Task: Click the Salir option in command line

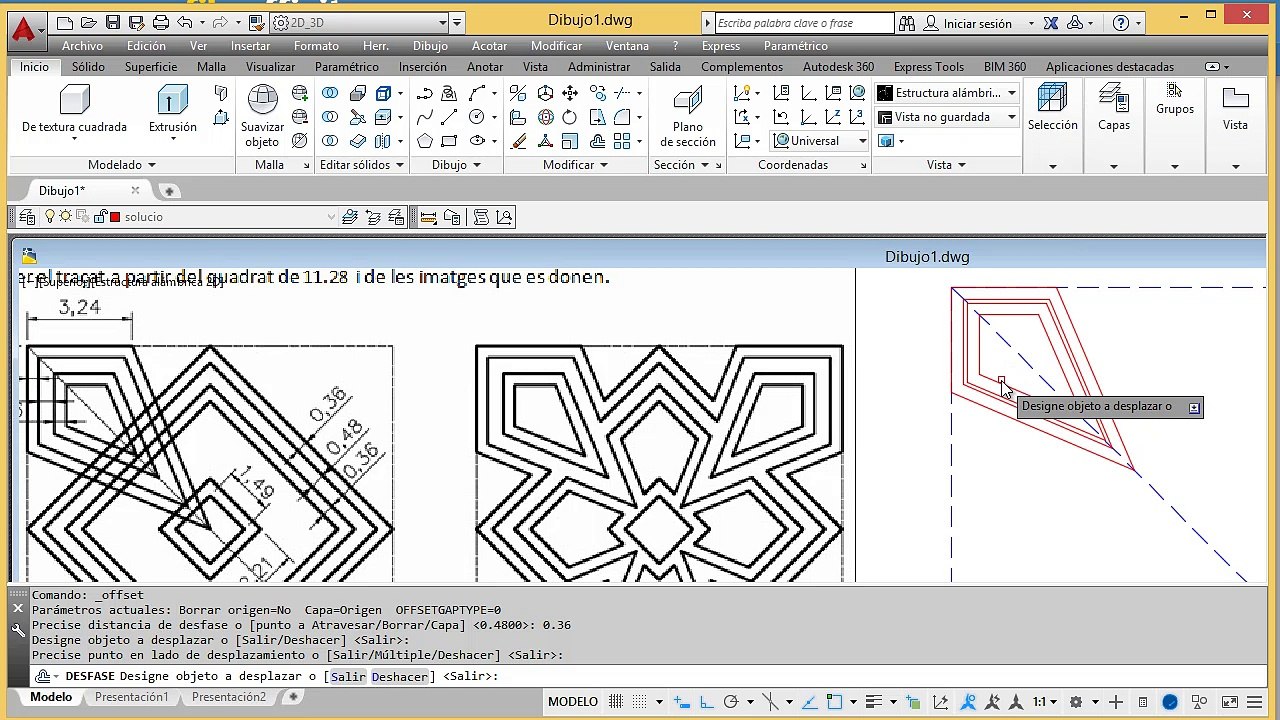Action: (348, 677)
